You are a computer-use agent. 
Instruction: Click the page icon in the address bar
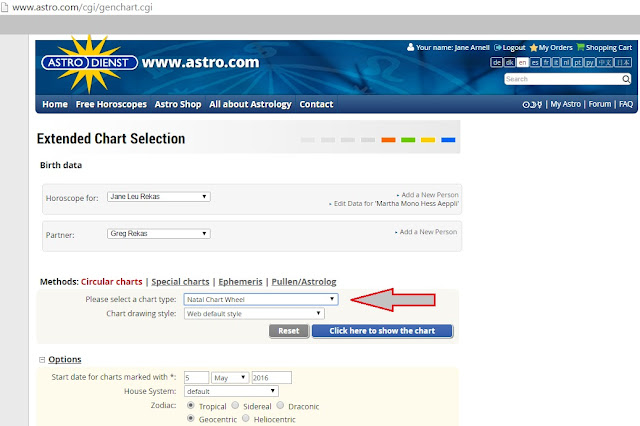click(4, 7)
